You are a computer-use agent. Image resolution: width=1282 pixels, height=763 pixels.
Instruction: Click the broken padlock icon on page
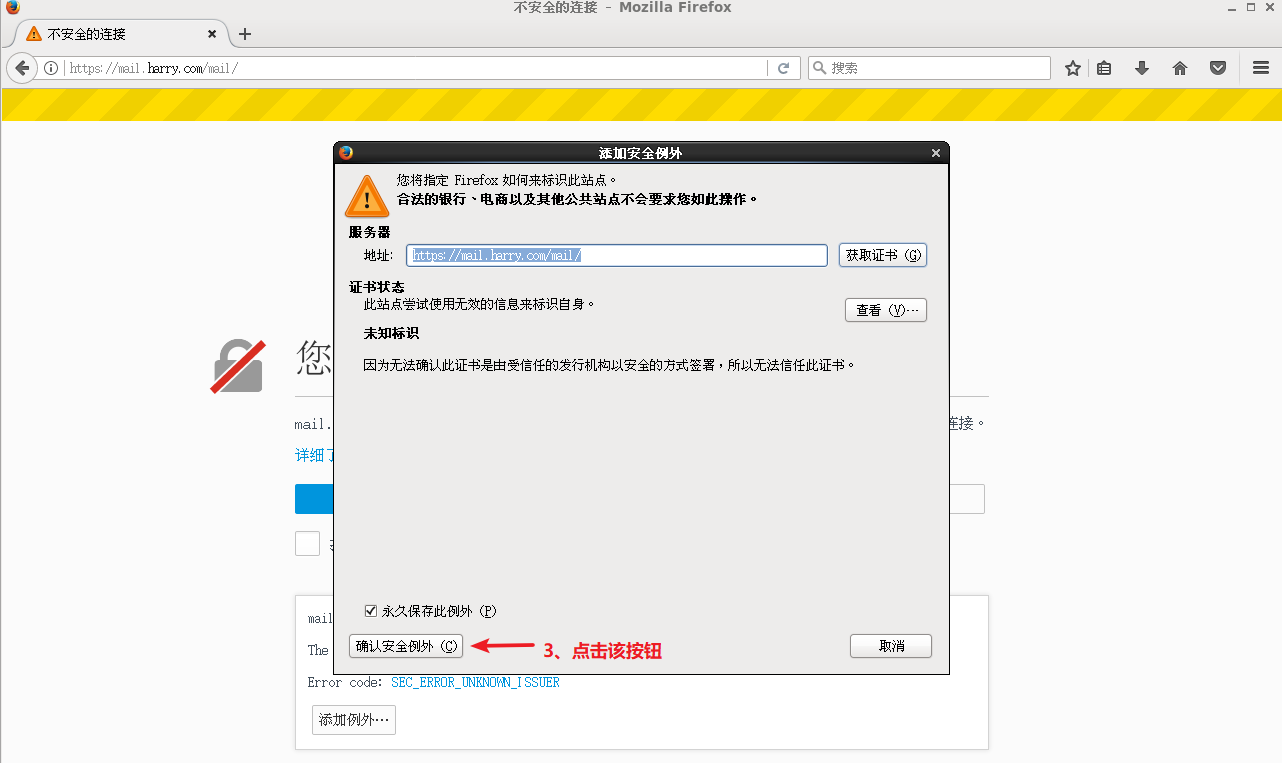click(x=240, y=367)
